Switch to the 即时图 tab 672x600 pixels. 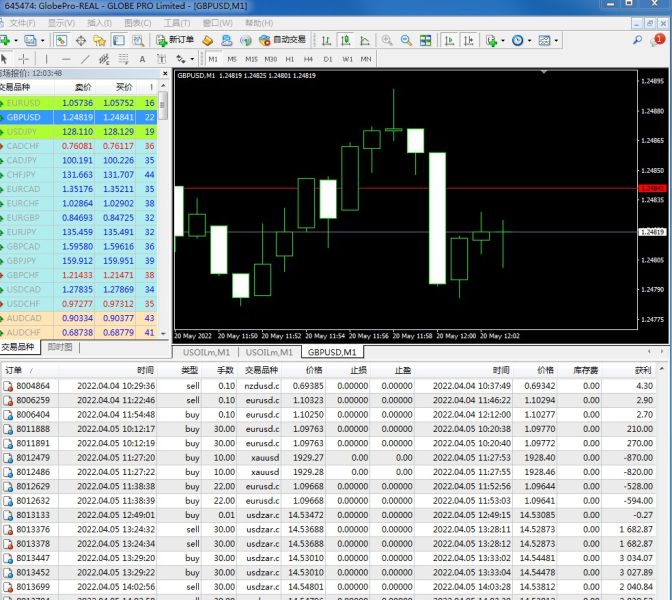pos(60,347)
